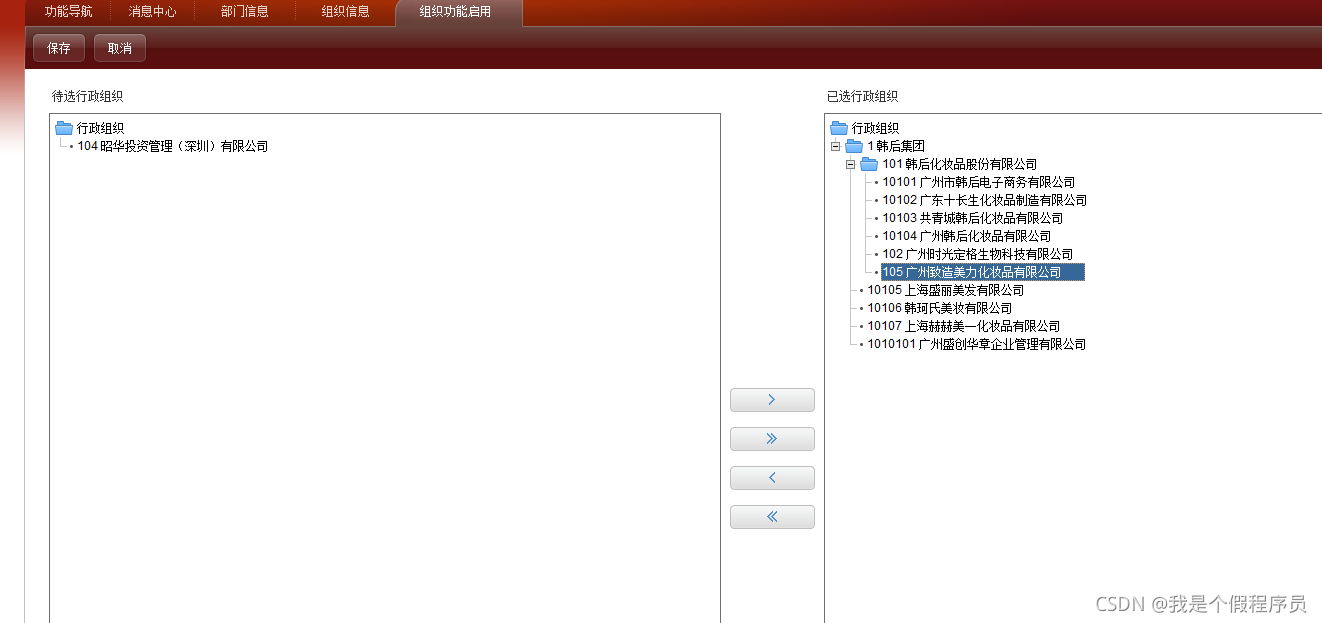Select 102 广州时光定格生物科技有限公司

(x=978, y=254)
